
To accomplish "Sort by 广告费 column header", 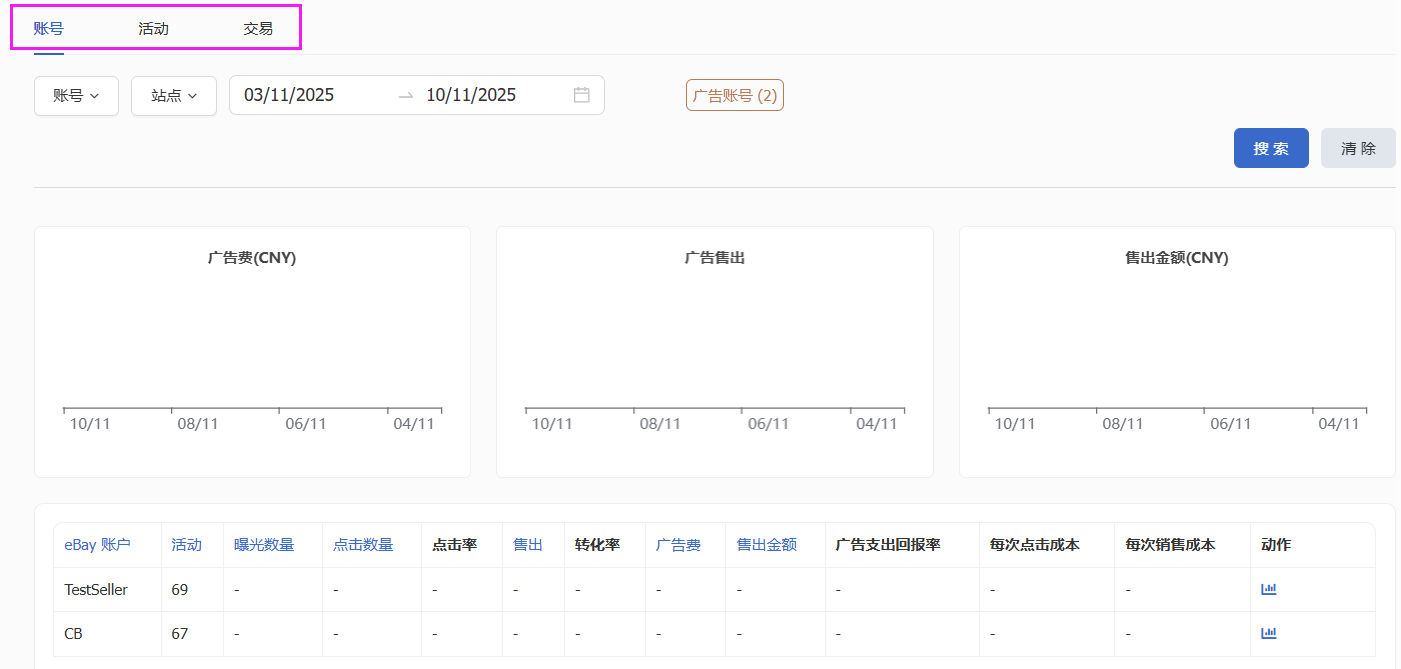I will click(678, 545).
